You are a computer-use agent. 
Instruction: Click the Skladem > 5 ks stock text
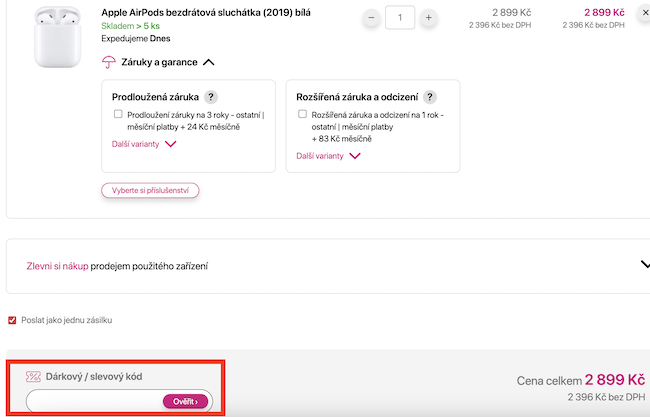click(130, 26)
